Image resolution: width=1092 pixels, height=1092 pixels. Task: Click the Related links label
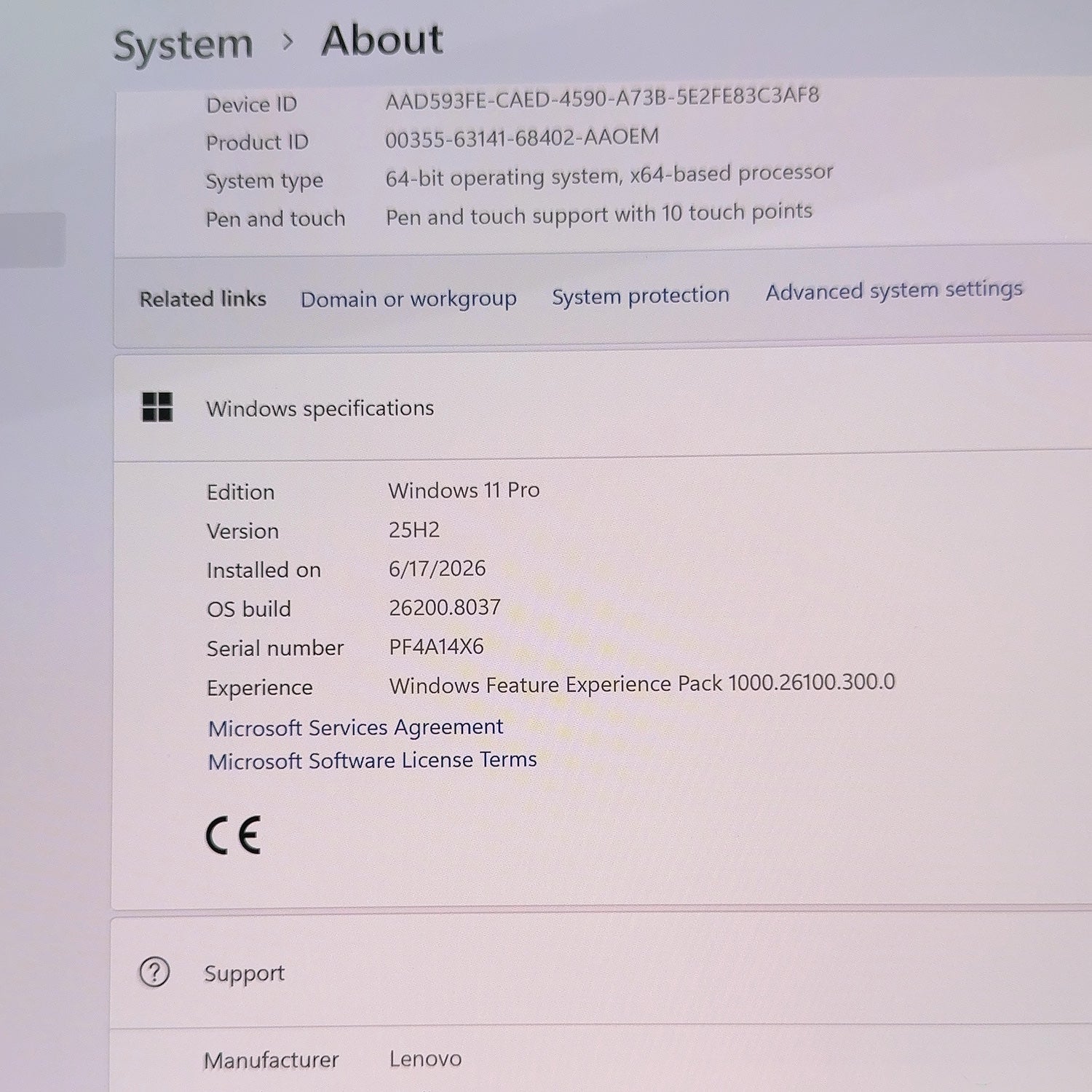pos(203,299)
